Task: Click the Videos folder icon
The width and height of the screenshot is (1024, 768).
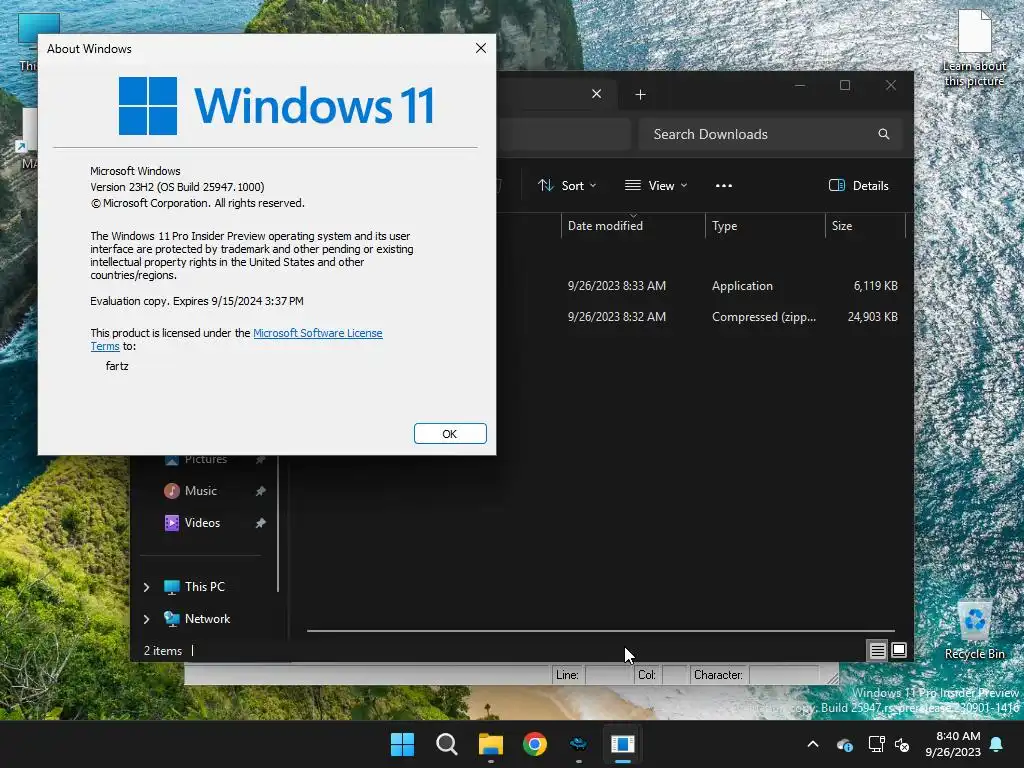Action: (172, 523)
